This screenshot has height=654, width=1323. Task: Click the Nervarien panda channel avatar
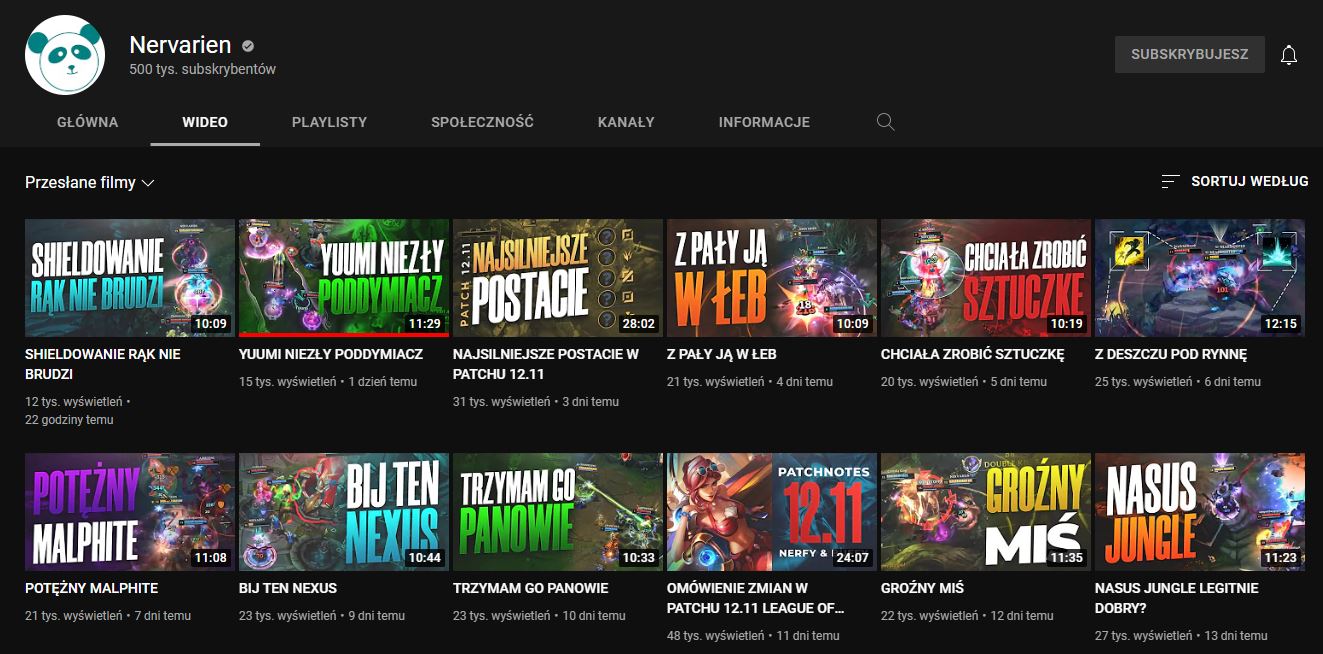[x=65, y=55]
